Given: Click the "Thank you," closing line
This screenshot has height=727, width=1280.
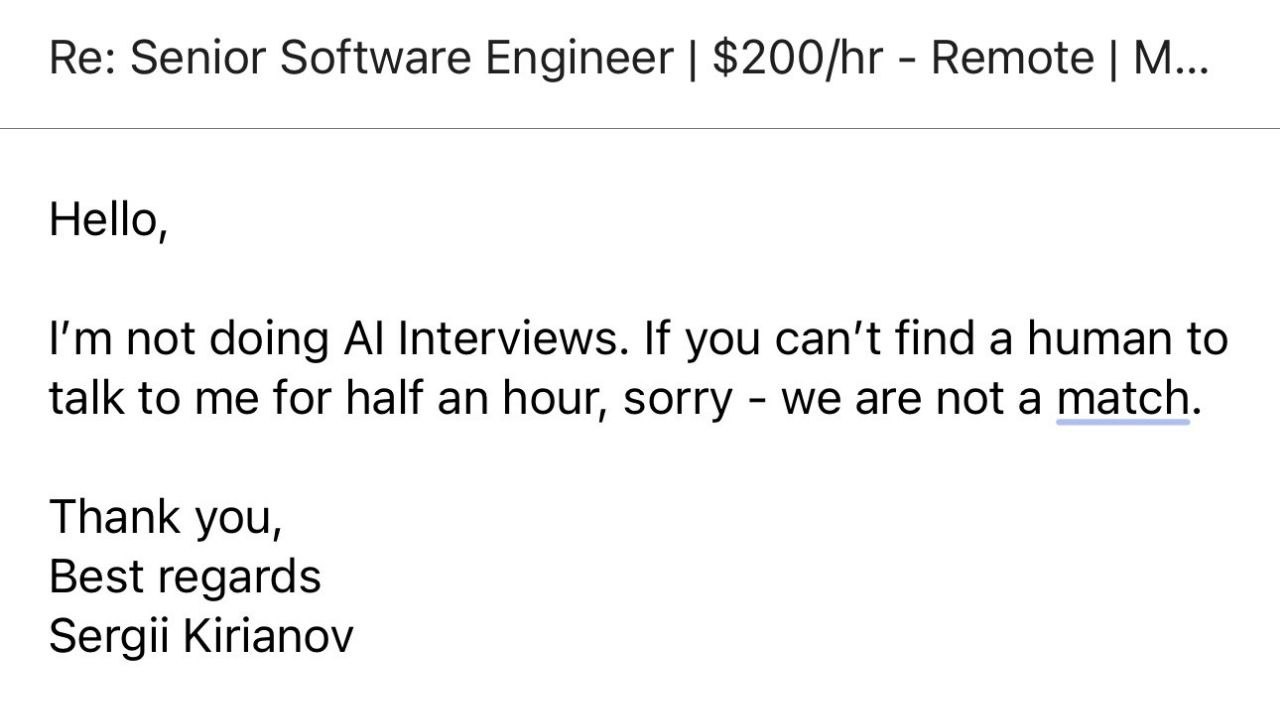Looking at the screenshot, I should 165,517.
